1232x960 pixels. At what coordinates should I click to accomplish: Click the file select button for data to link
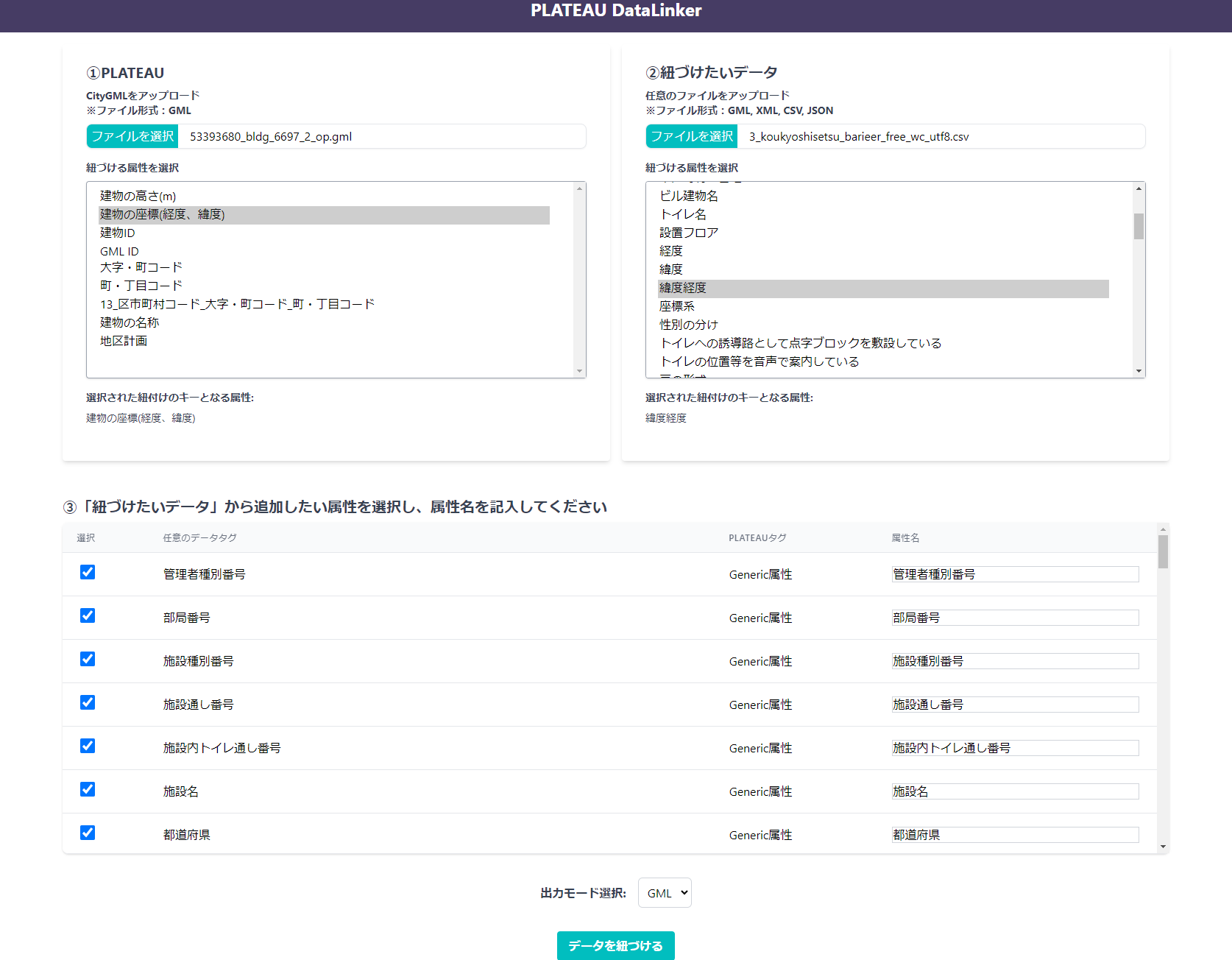click(x=692, y=136)
